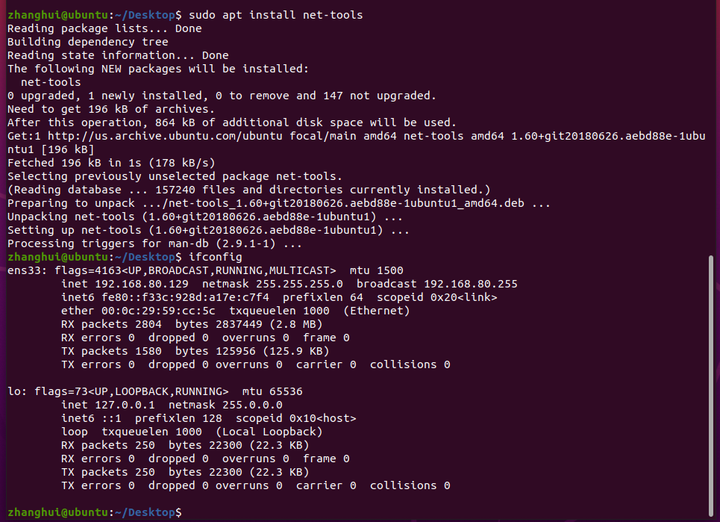The height and width of the screenshot is (522, 720).
Task: Click the 'Processing triggers for man-db' line
Action: tap(155, 244)
